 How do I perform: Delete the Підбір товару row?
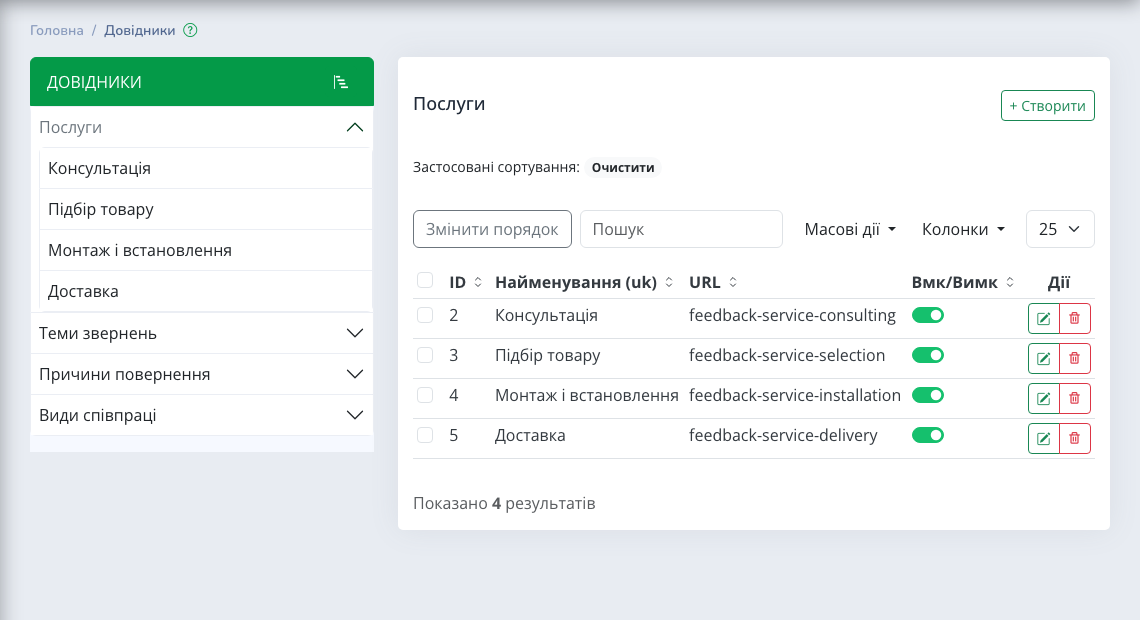tap(1075, 358)
